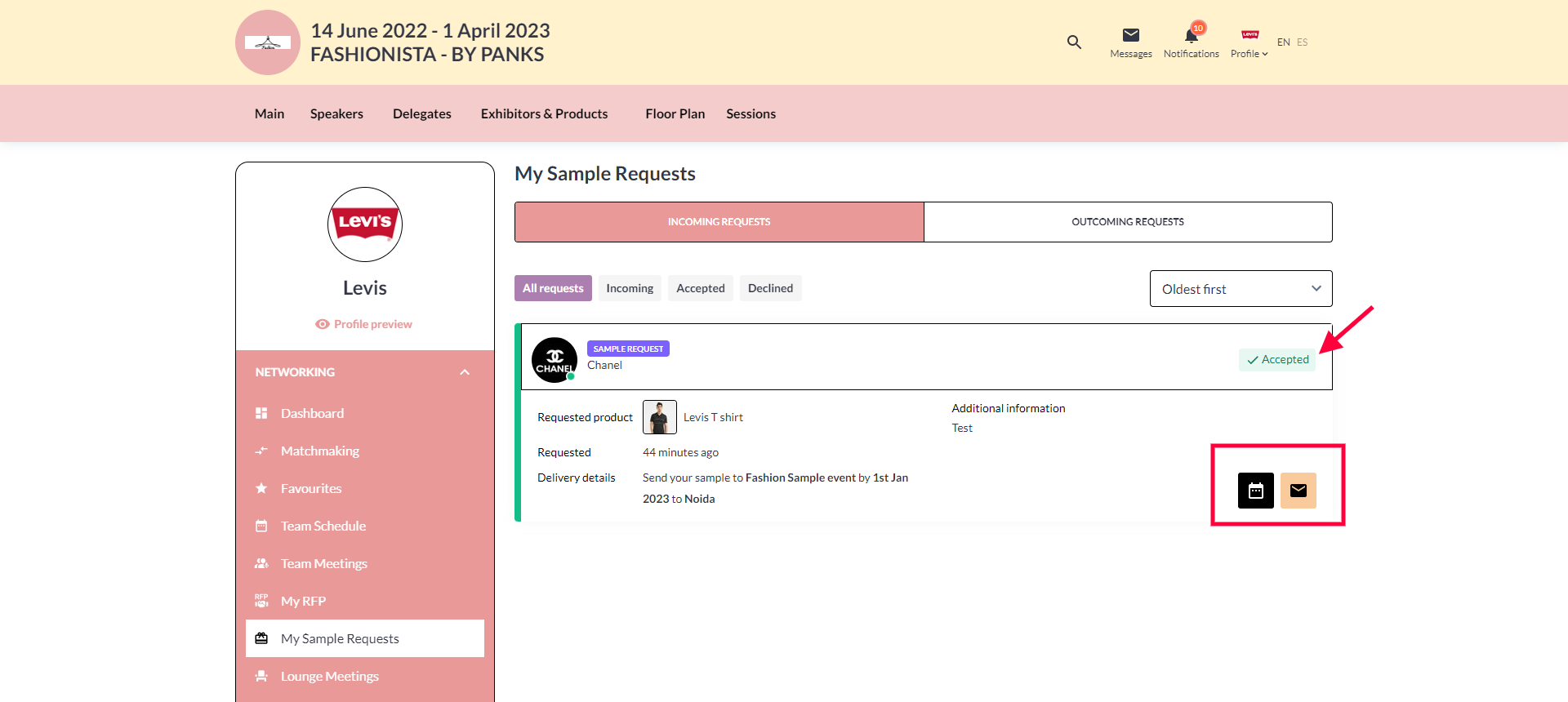1568x702 pixels.
Task: Filter requests by Declined
Action: [x=770, y=288]
